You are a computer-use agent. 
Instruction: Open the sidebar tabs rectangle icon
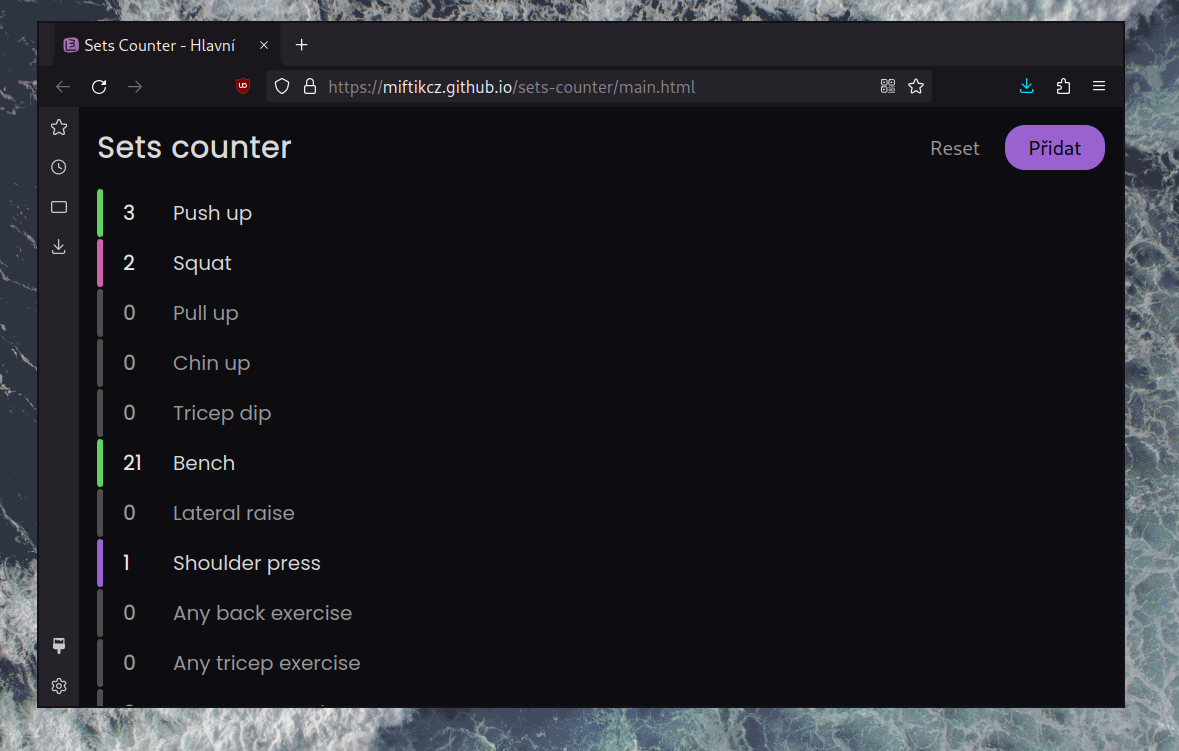(x=59, y=207)
